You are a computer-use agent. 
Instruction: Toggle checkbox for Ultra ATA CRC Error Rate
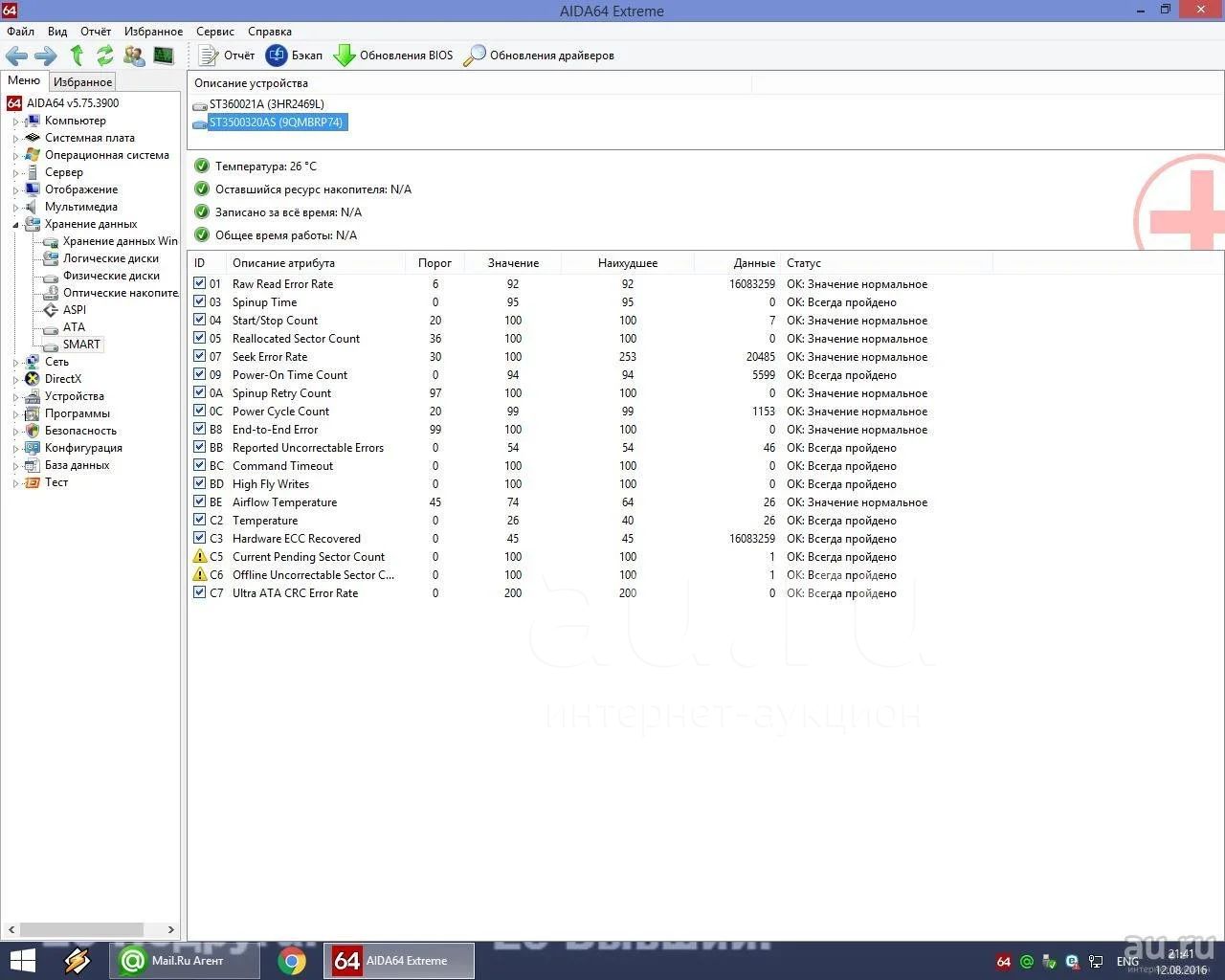tap(199, 592)
